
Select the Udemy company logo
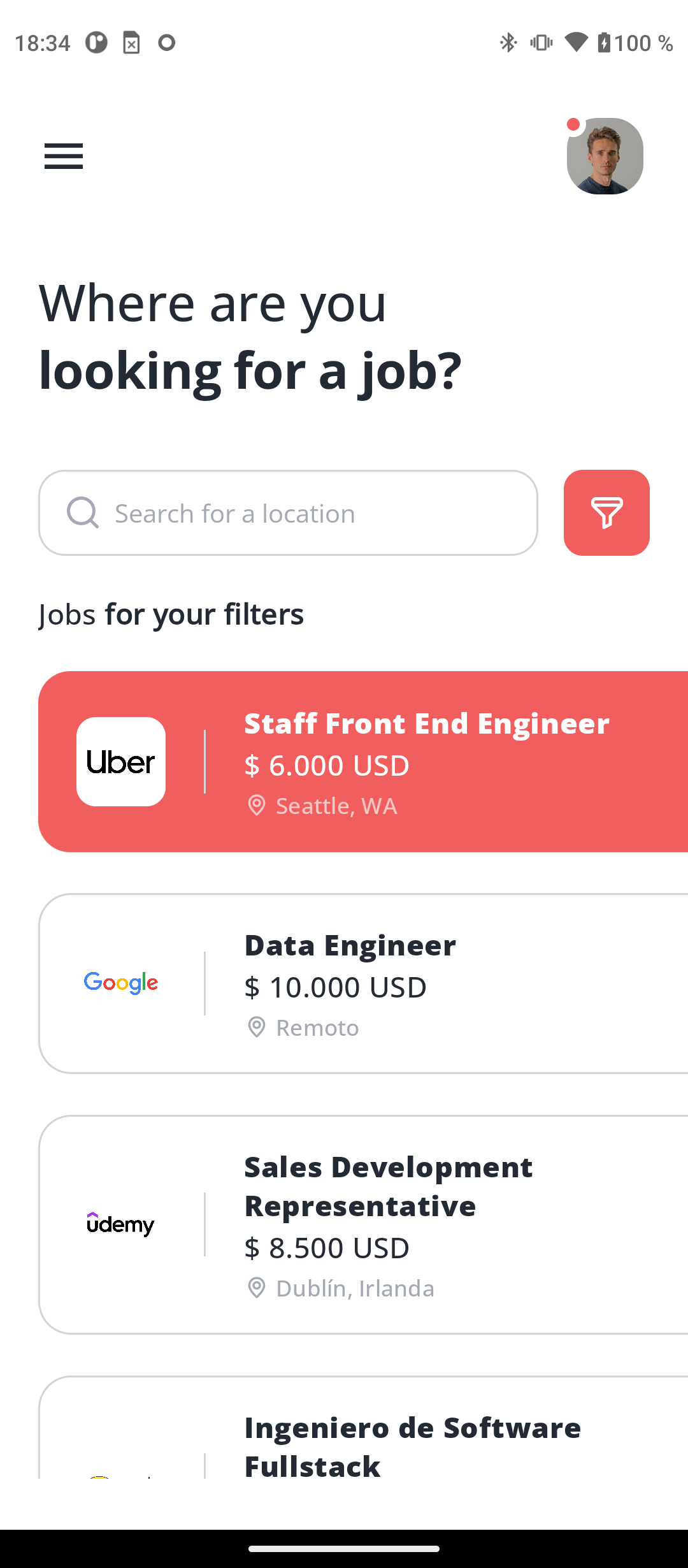pyautogui.click(x=120, y=1224)
